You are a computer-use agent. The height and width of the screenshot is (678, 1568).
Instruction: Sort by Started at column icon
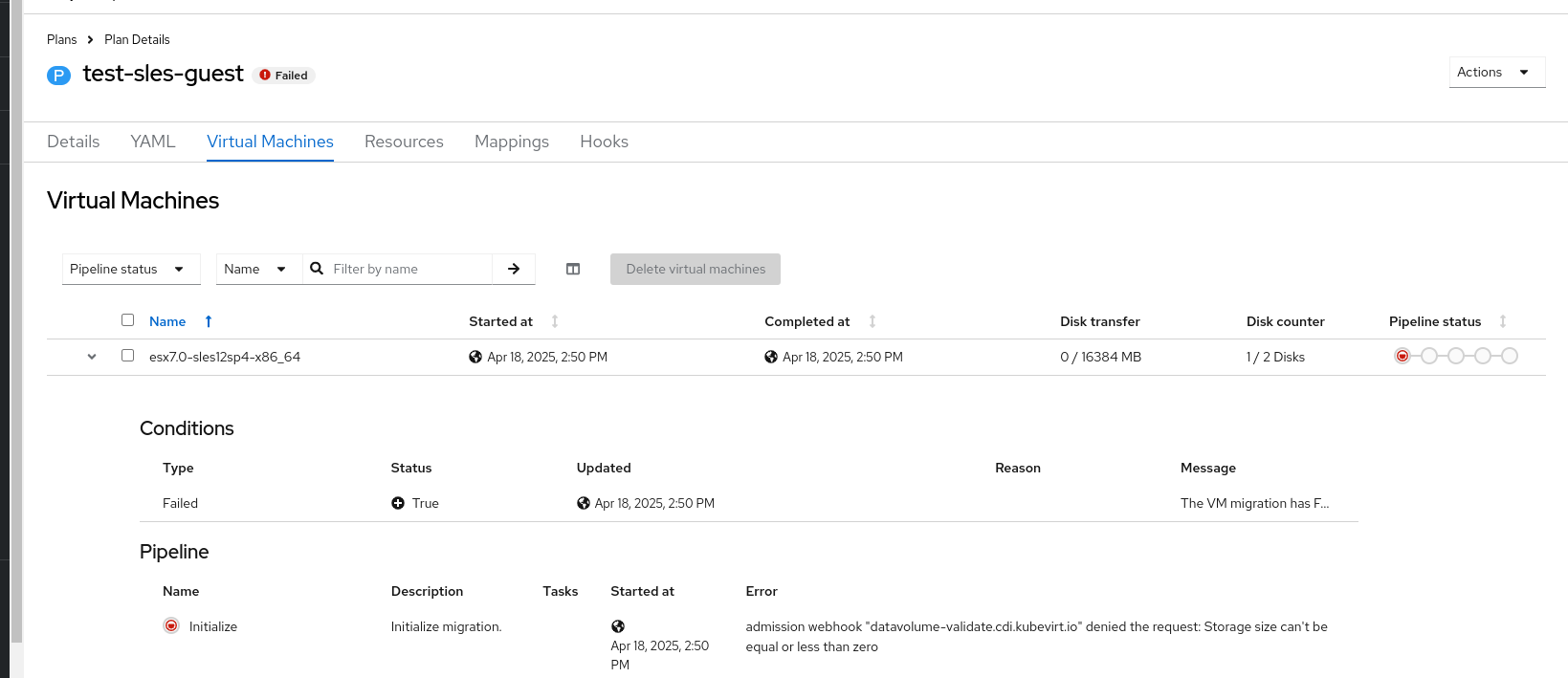(555, 321)
